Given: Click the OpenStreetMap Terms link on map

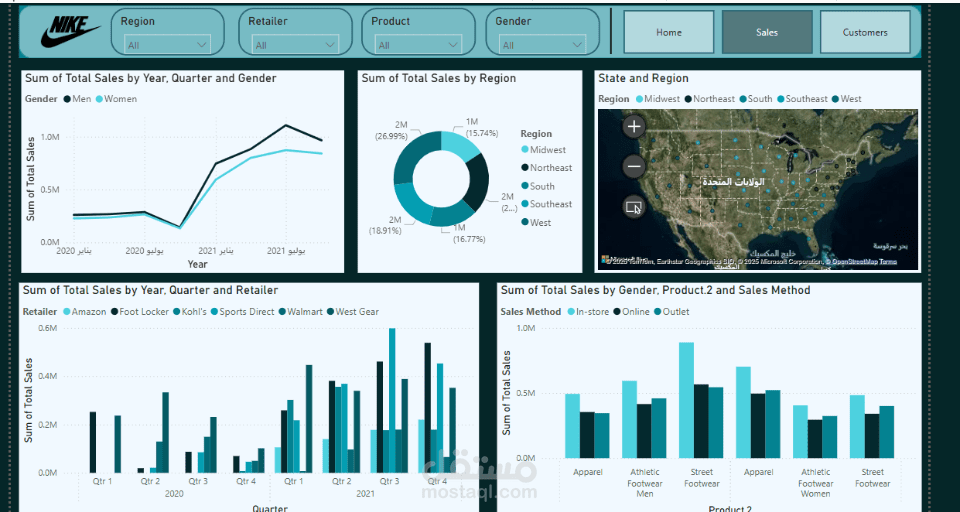Looking at the screenshot, I should (864, 262).
